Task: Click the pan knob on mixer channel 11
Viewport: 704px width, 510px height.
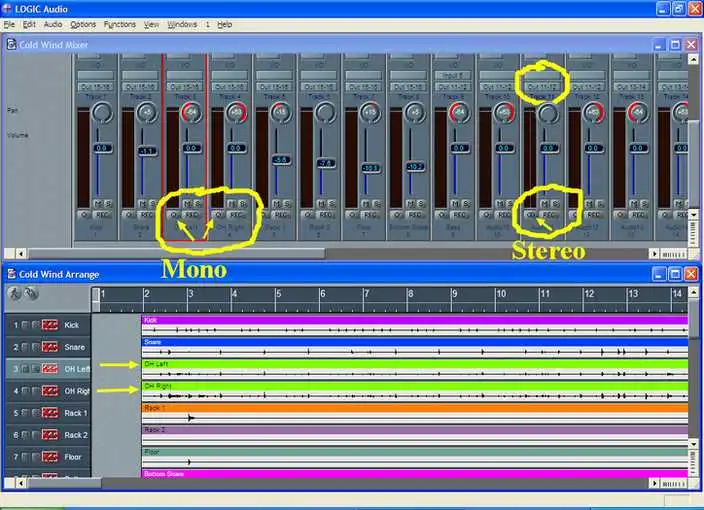Action: pyautogui.click(x=548, y=113)
